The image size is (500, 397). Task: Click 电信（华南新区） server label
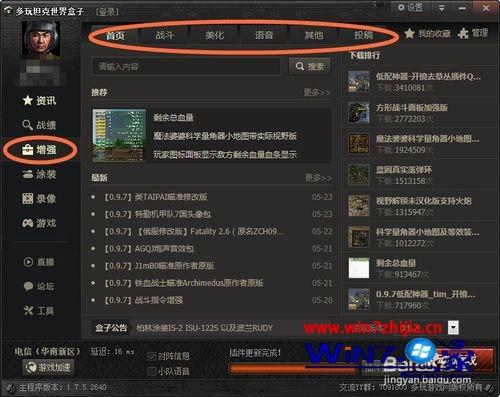pos(47,351)
